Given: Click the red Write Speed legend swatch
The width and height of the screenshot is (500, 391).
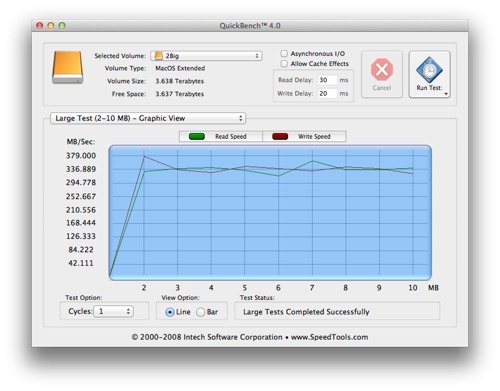Looking at the screenshot, I should click(x=280, y=136).
